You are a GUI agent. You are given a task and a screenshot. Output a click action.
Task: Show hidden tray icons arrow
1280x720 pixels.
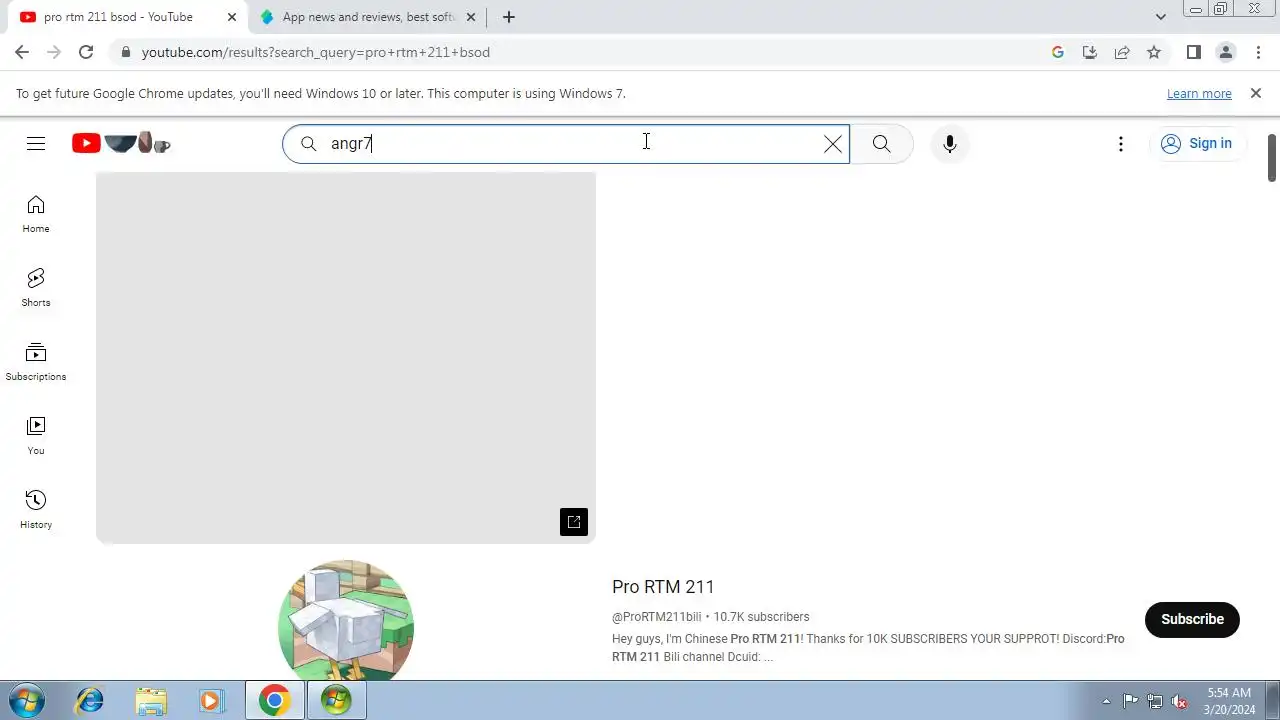coord(1106,701)
